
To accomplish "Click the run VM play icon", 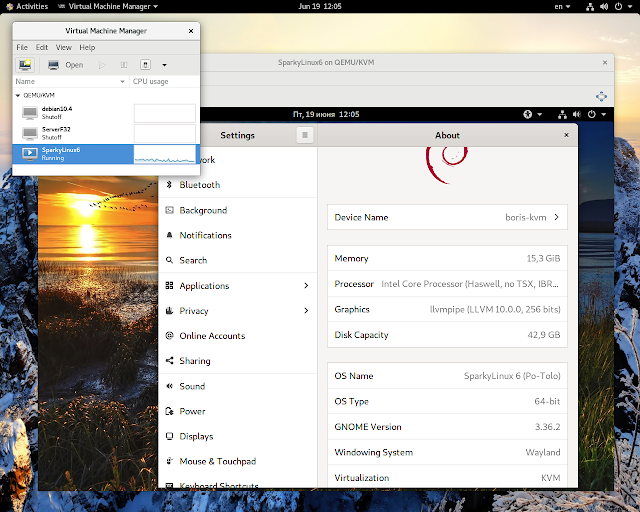I will pyautogui.click(x=102, y=65).
